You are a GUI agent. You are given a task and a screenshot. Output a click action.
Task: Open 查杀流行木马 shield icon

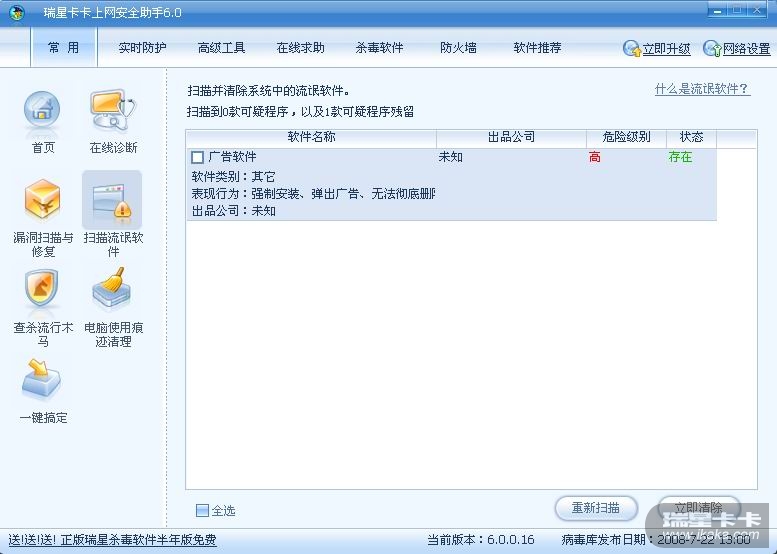click(42, 289)
